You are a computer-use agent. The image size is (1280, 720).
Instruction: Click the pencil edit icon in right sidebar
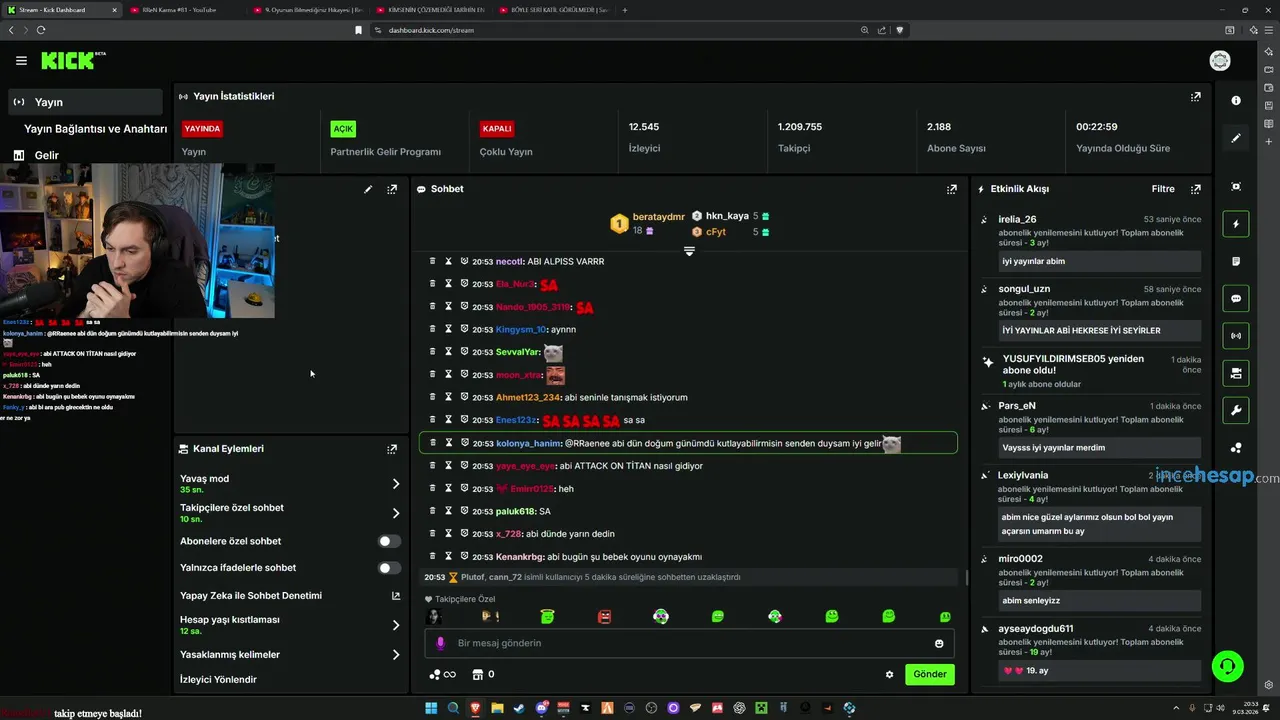pos(1236,138)
